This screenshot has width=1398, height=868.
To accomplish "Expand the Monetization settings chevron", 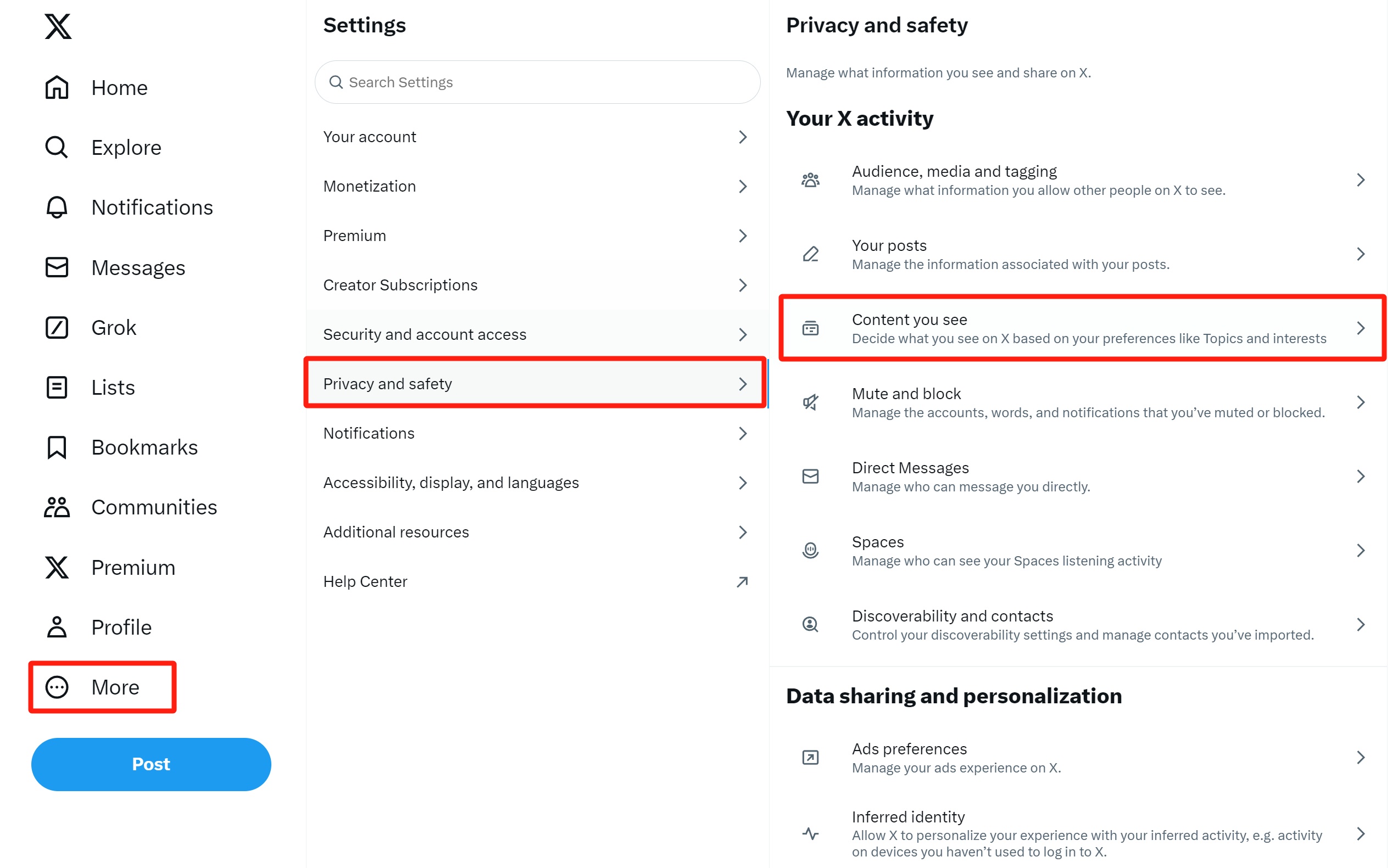I will pos(743,187).
